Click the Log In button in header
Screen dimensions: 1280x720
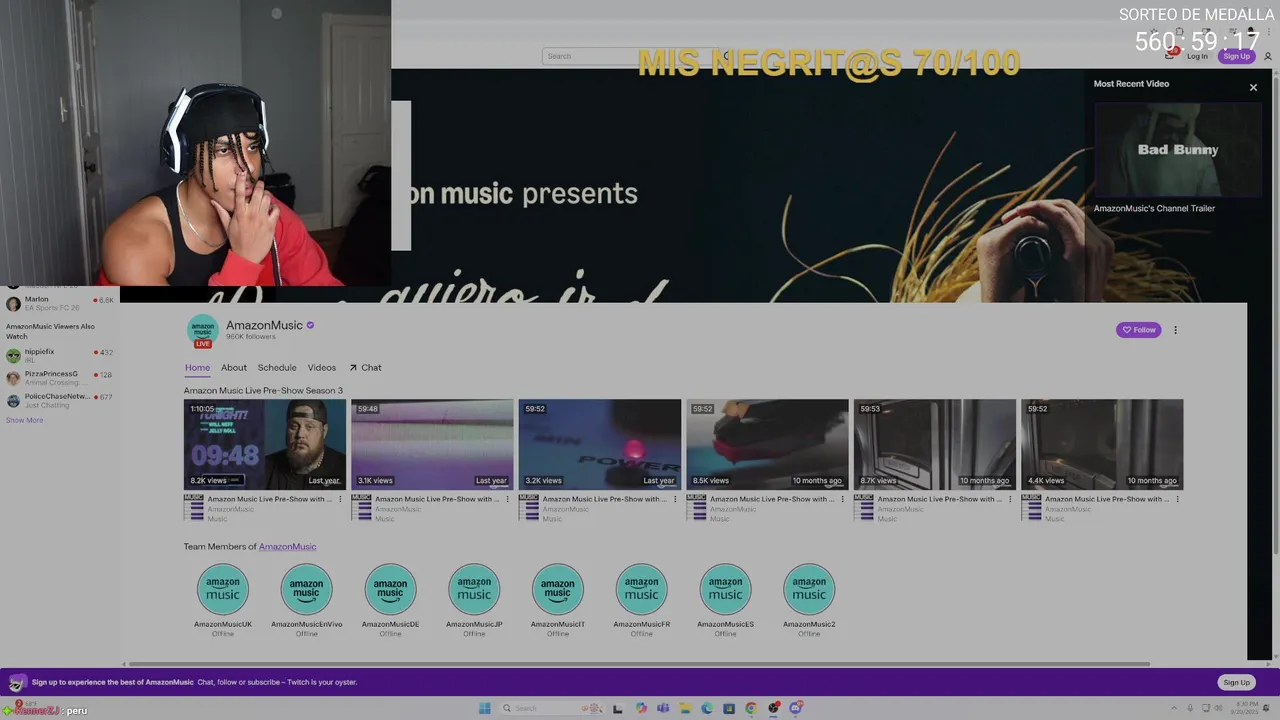1197,56
